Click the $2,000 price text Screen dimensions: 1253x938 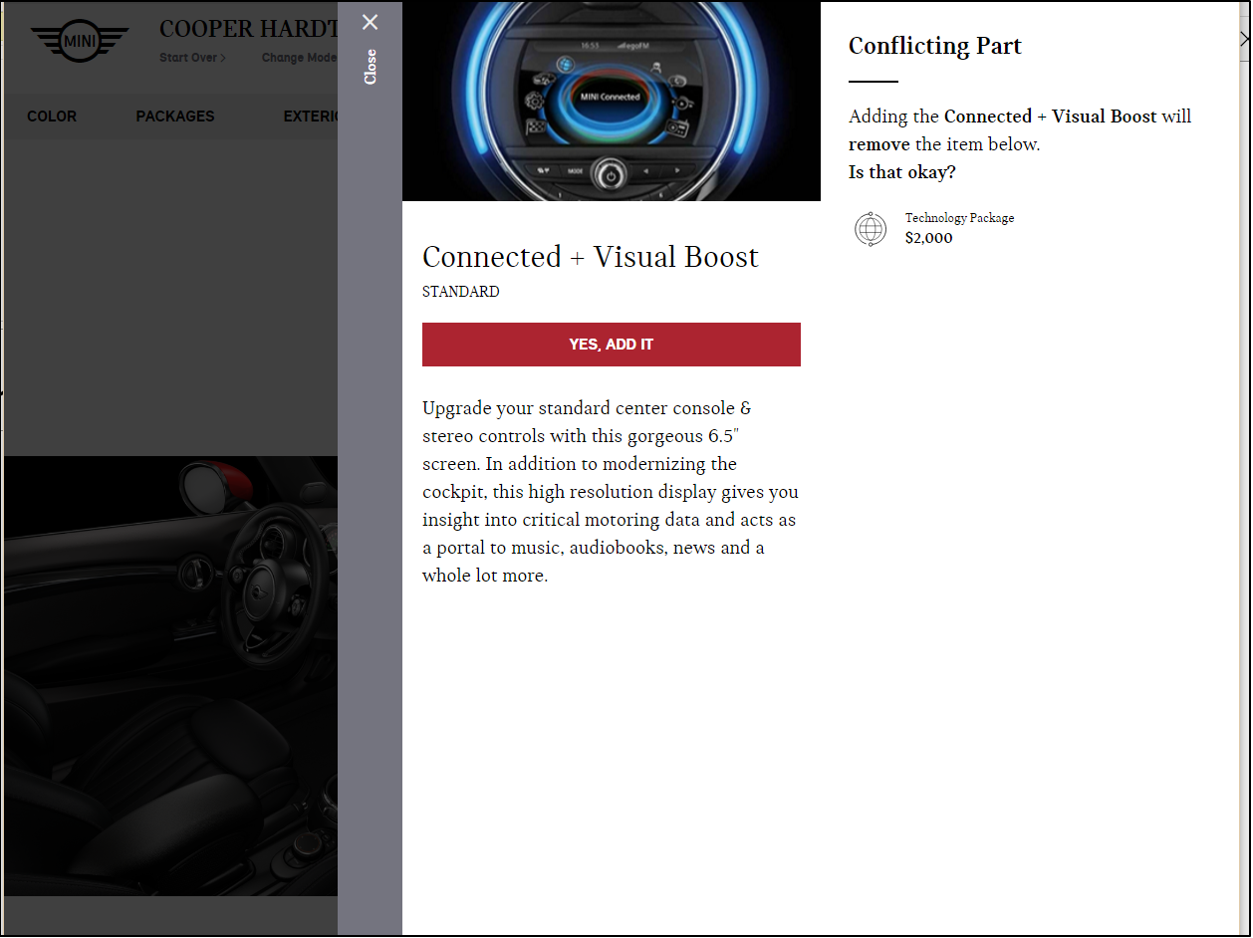[928, 238]
